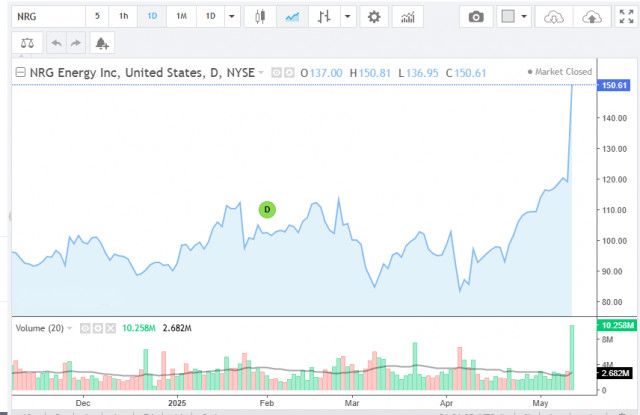Select the area chart style icon
This screenshot has height=415, width=640.
click(292, 17)
